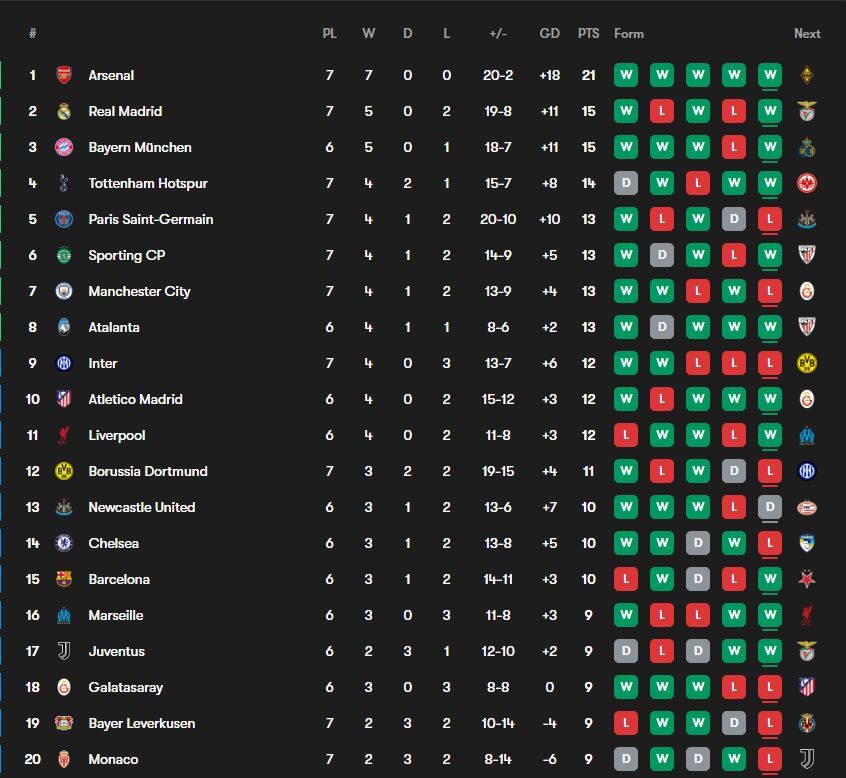Click the Barcelona club crest

pyautogui.click(x=64, y=579)
